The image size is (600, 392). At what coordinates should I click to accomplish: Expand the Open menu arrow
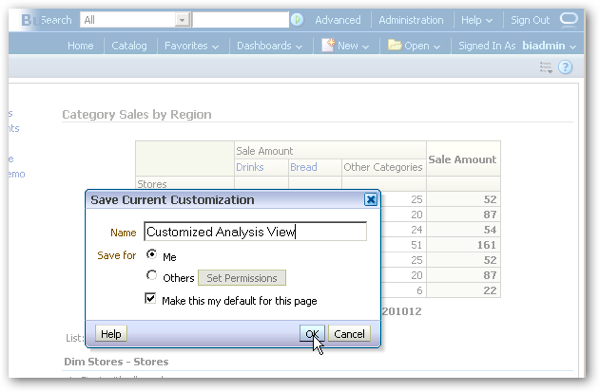(x=437, y=47)
